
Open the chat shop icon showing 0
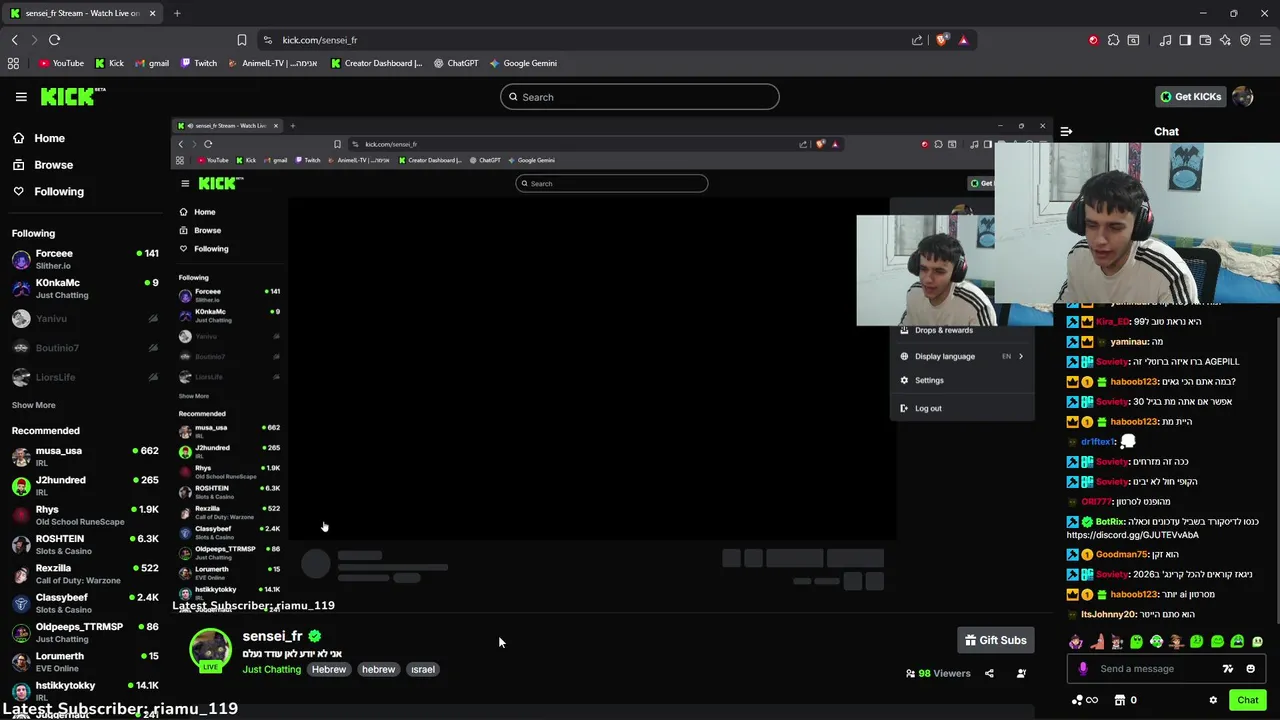pyautogui.click(x=1126, y=700)
